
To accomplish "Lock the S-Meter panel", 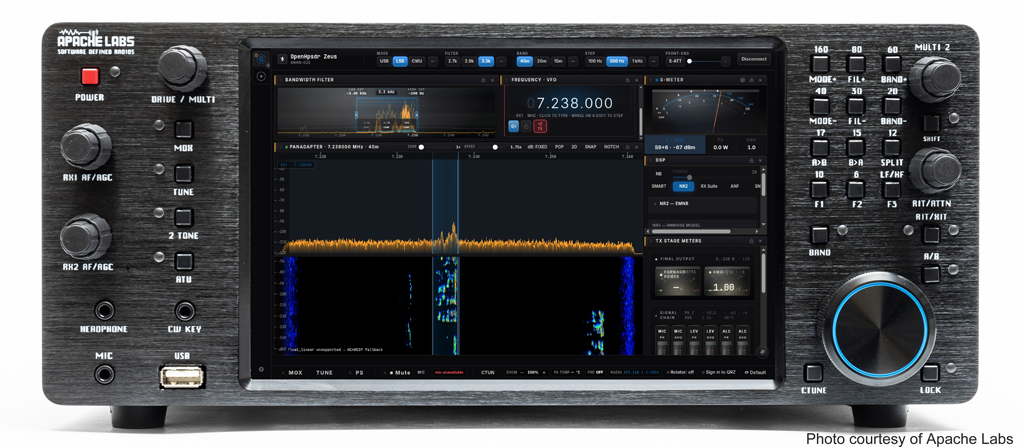I will [x=752, y=80].
